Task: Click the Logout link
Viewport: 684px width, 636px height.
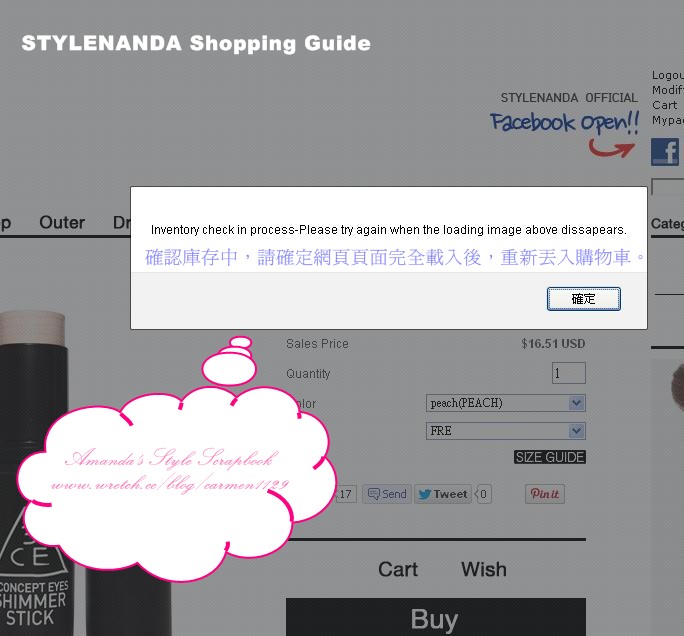Action: [667, 75]
